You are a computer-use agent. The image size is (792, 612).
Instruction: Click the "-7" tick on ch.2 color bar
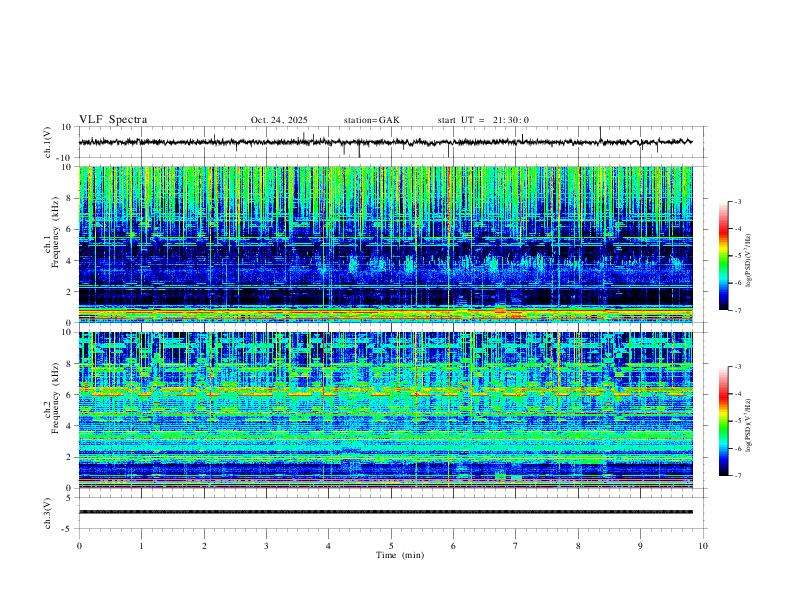(737, 476)
